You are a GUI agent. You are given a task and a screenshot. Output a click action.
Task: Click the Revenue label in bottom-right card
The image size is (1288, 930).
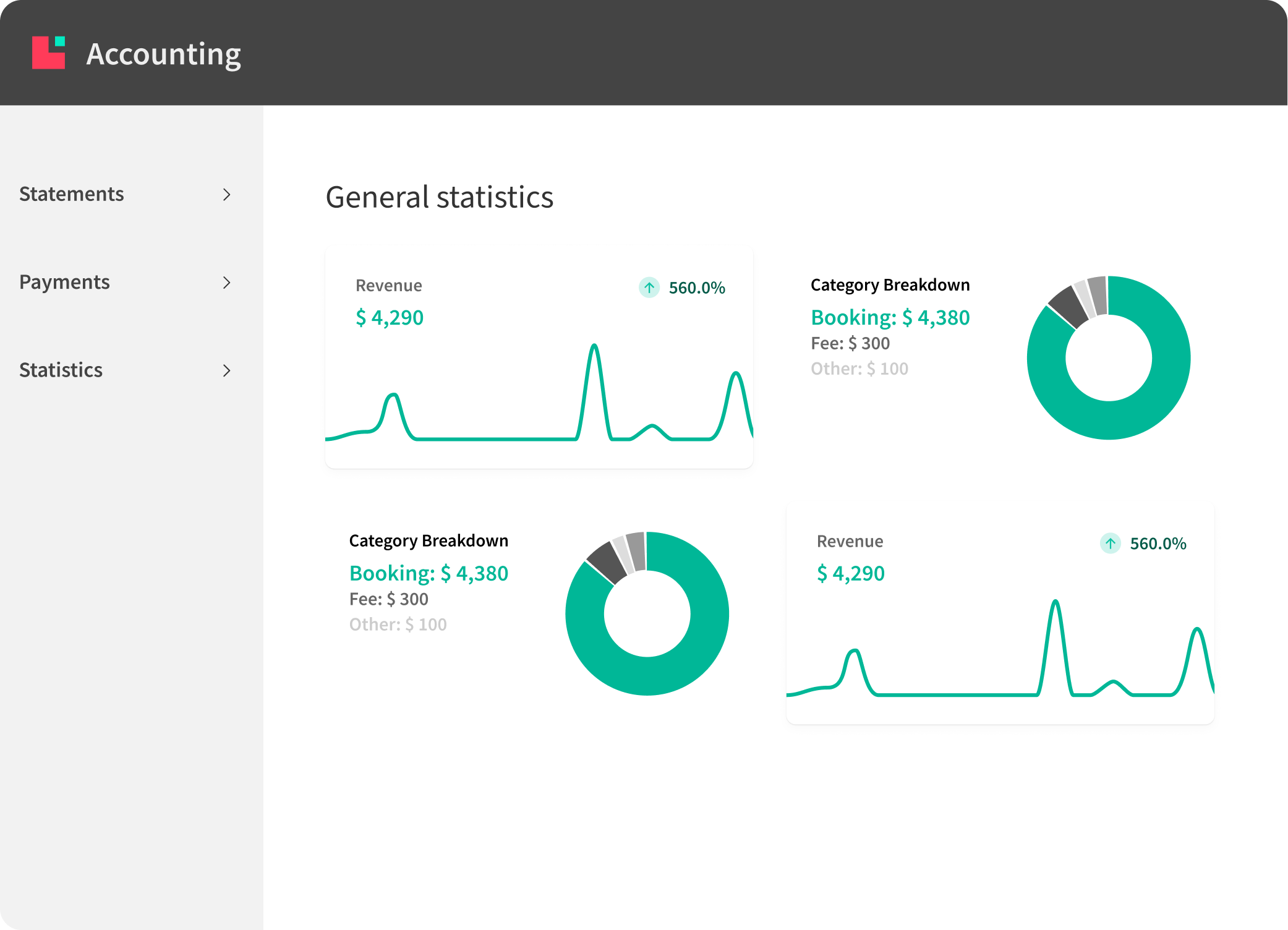coord(850,542)
